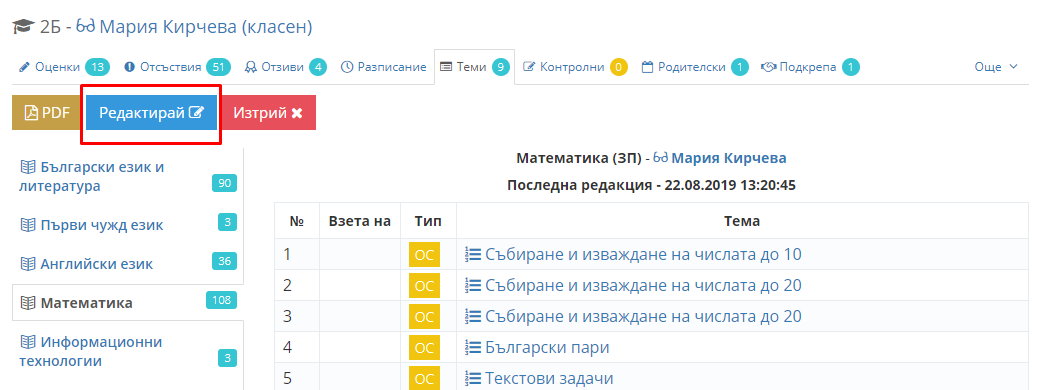
Task: Click the glasses icon in Математика (ЗП) heading
Action: (661, 158)
